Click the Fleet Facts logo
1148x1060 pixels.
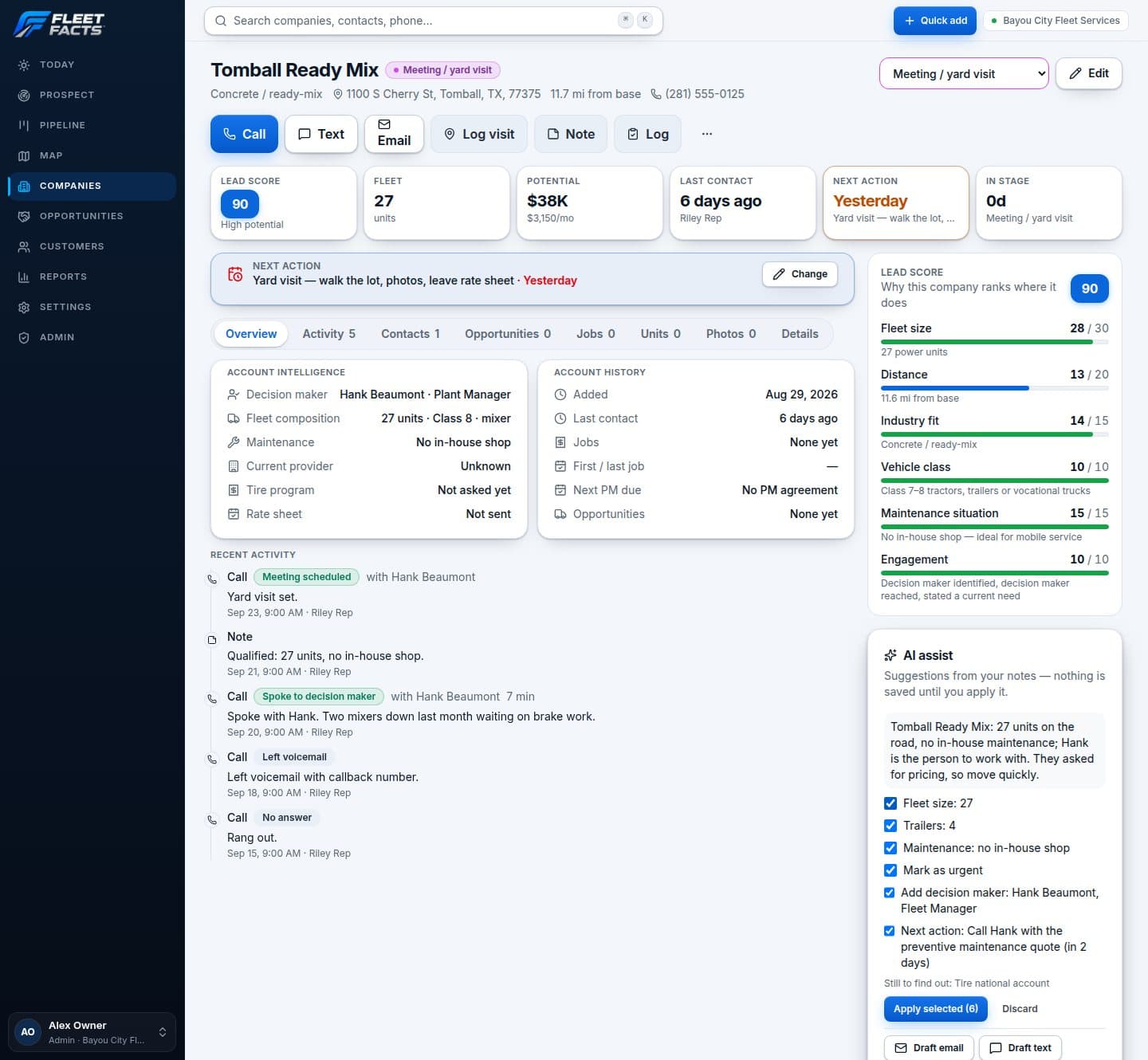(59, 24)
